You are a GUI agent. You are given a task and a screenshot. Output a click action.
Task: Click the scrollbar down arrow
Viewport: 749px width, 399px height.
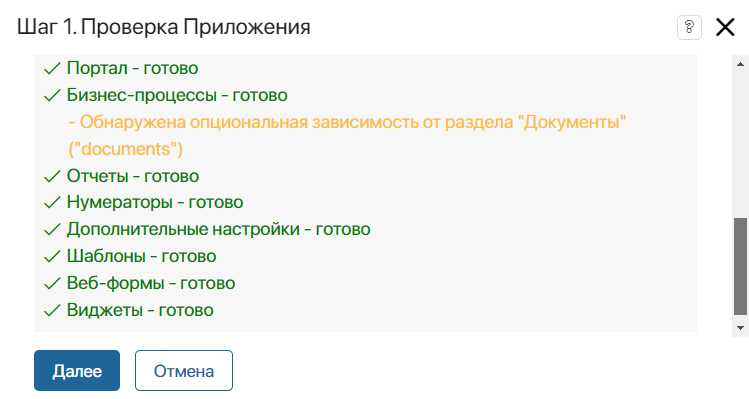(740, 328)
